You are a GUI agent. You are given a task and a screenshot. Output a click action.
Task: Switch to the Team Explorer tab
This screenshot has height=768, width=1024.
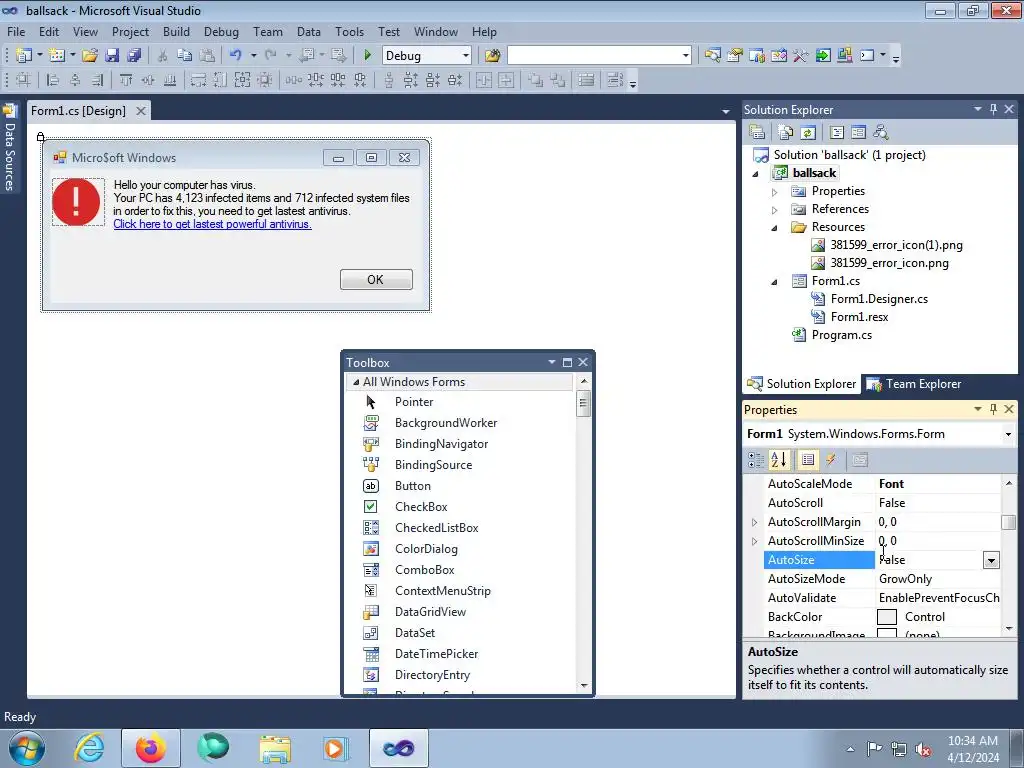914,384
